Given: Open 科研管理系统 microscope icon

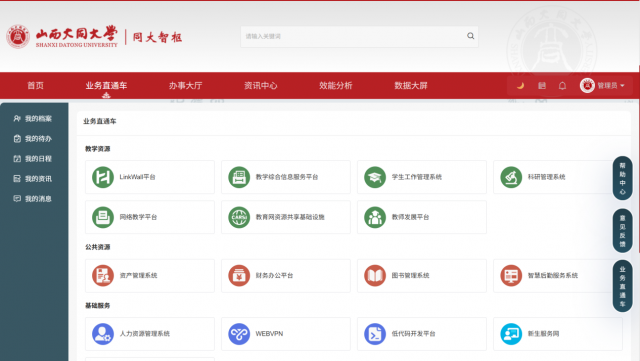Looking at the screenshot, I should pos(511,177).
